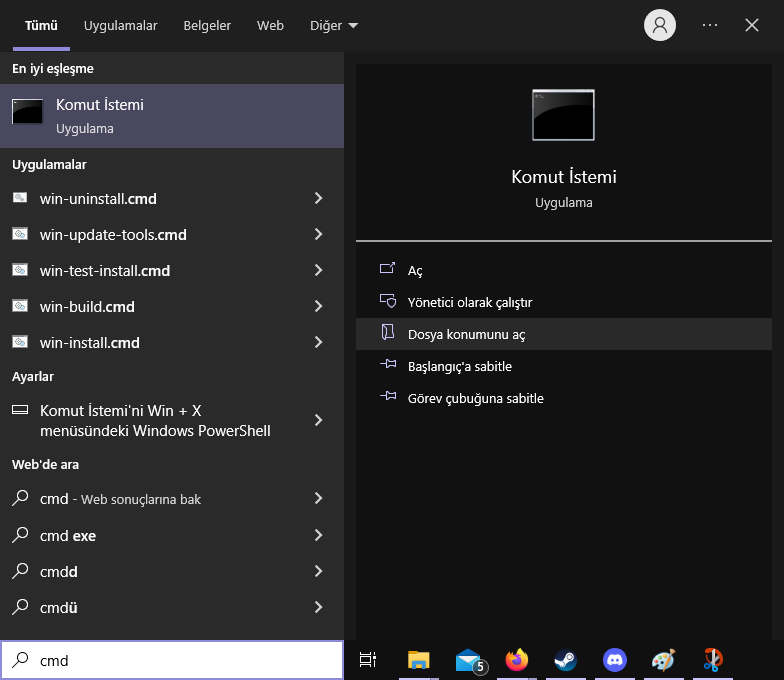Open File Explorer from the taskbar

419,660
